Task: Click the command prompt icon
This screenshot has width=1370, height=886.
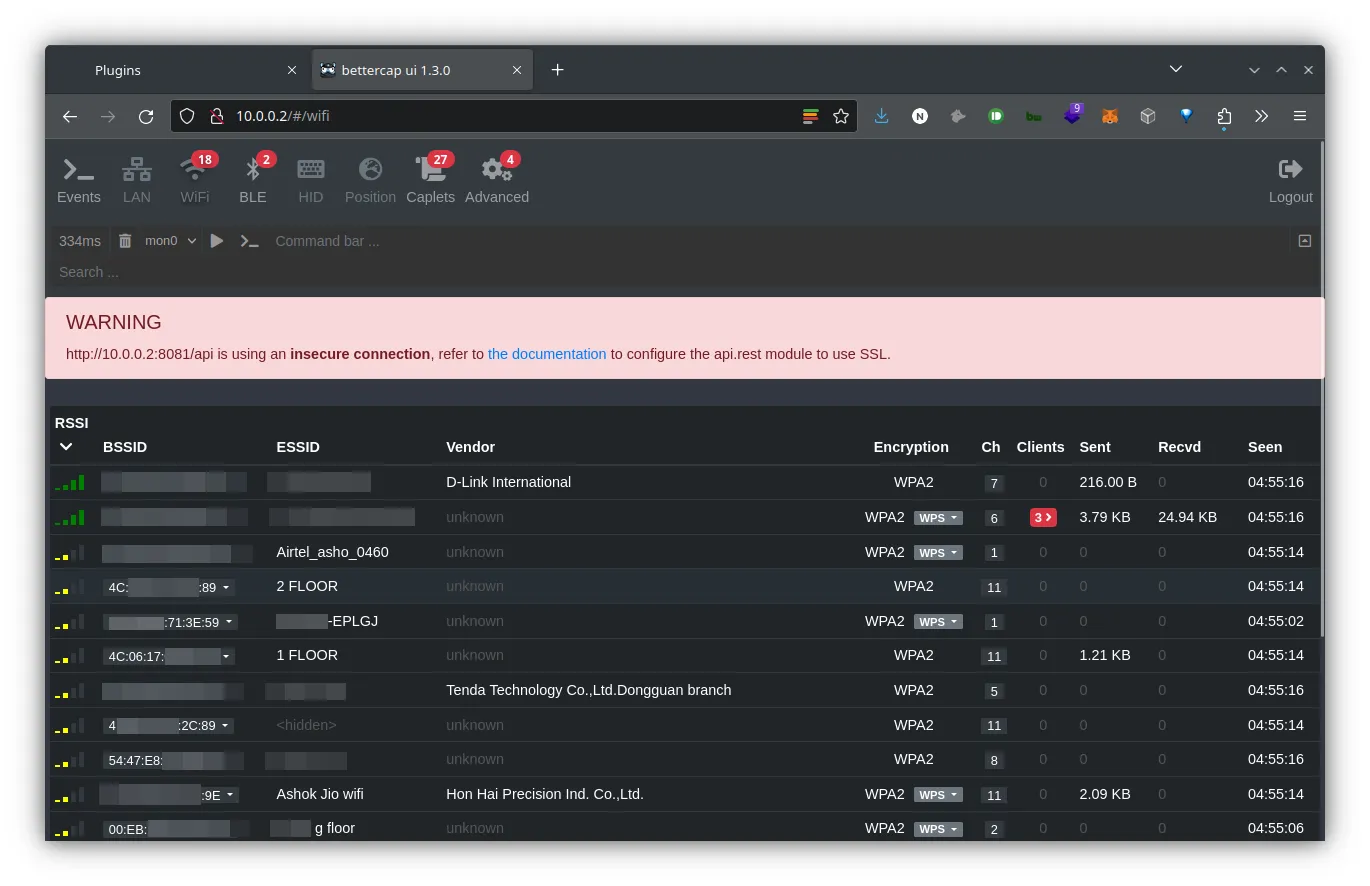Action: [249, 241]
